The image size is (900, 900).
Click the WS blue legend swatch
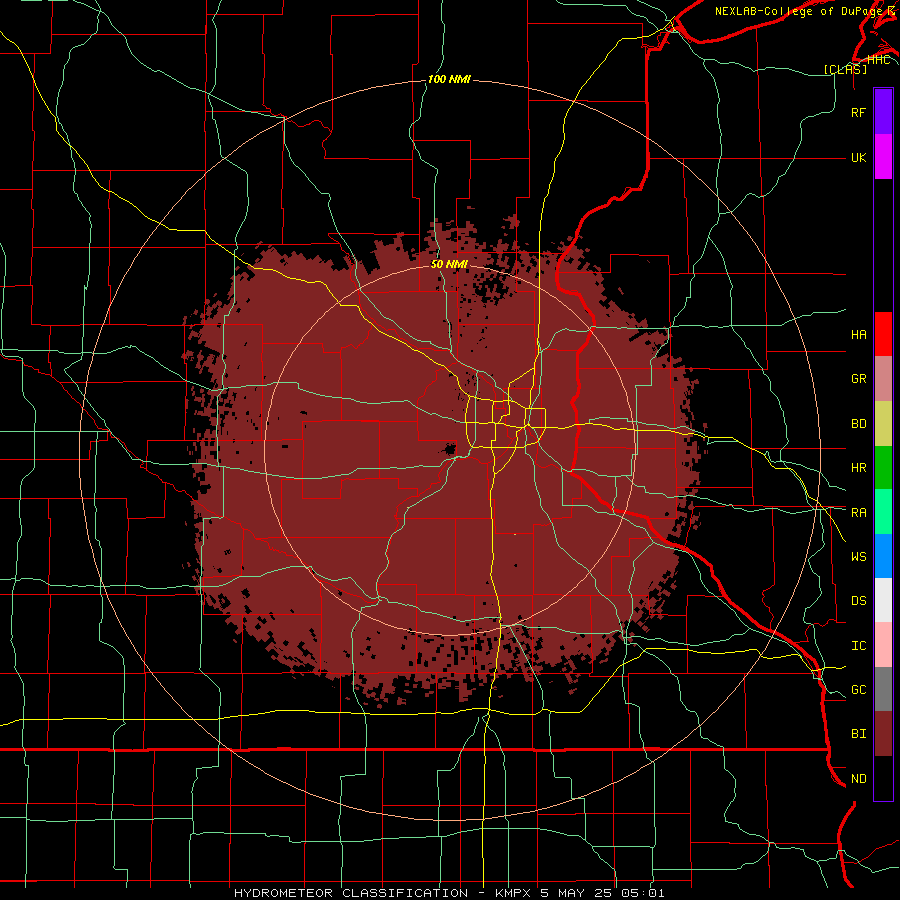(883, 556)
